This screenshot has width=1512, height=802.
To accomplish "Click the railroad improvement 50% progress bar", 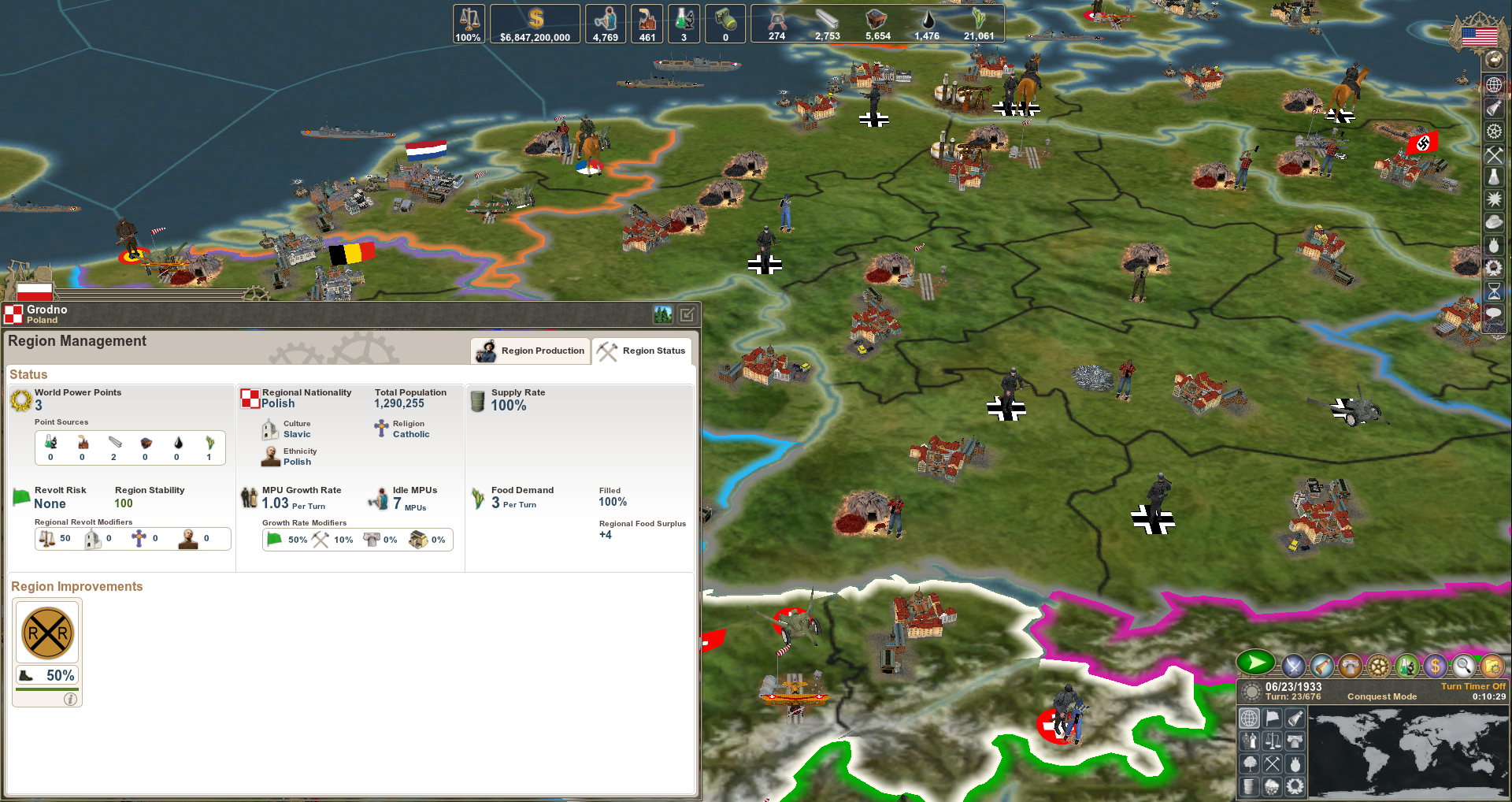I will click(x=46, y=675).
